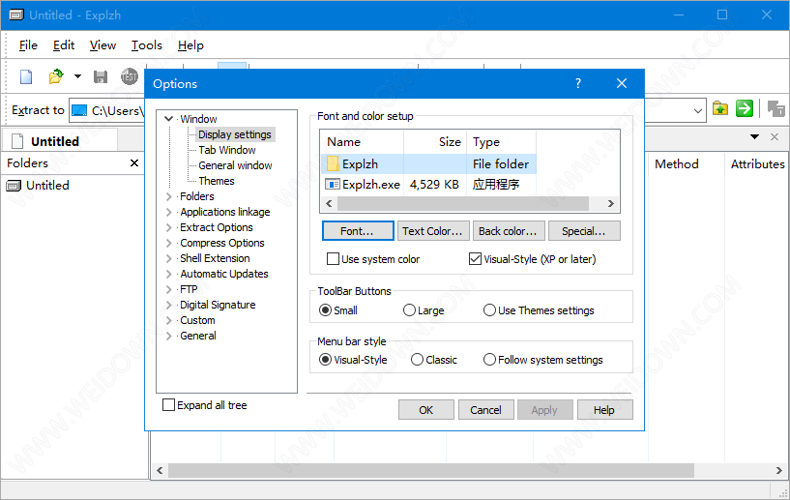Expand the Shell Extension node
This screenshot has width=790, height=500.
tap(169, 259)
